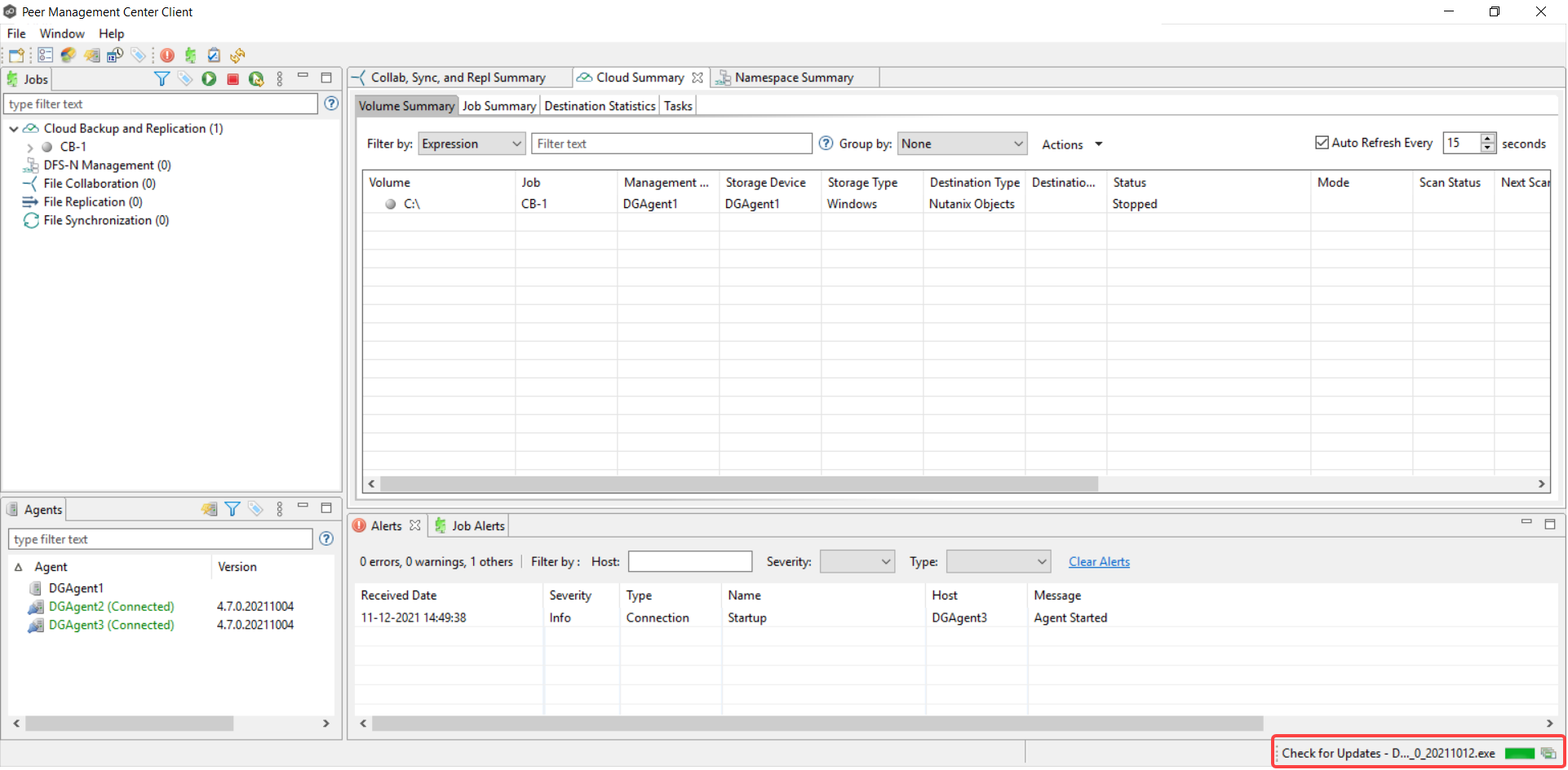Click the Clear Alerts link

[1099, 562]
